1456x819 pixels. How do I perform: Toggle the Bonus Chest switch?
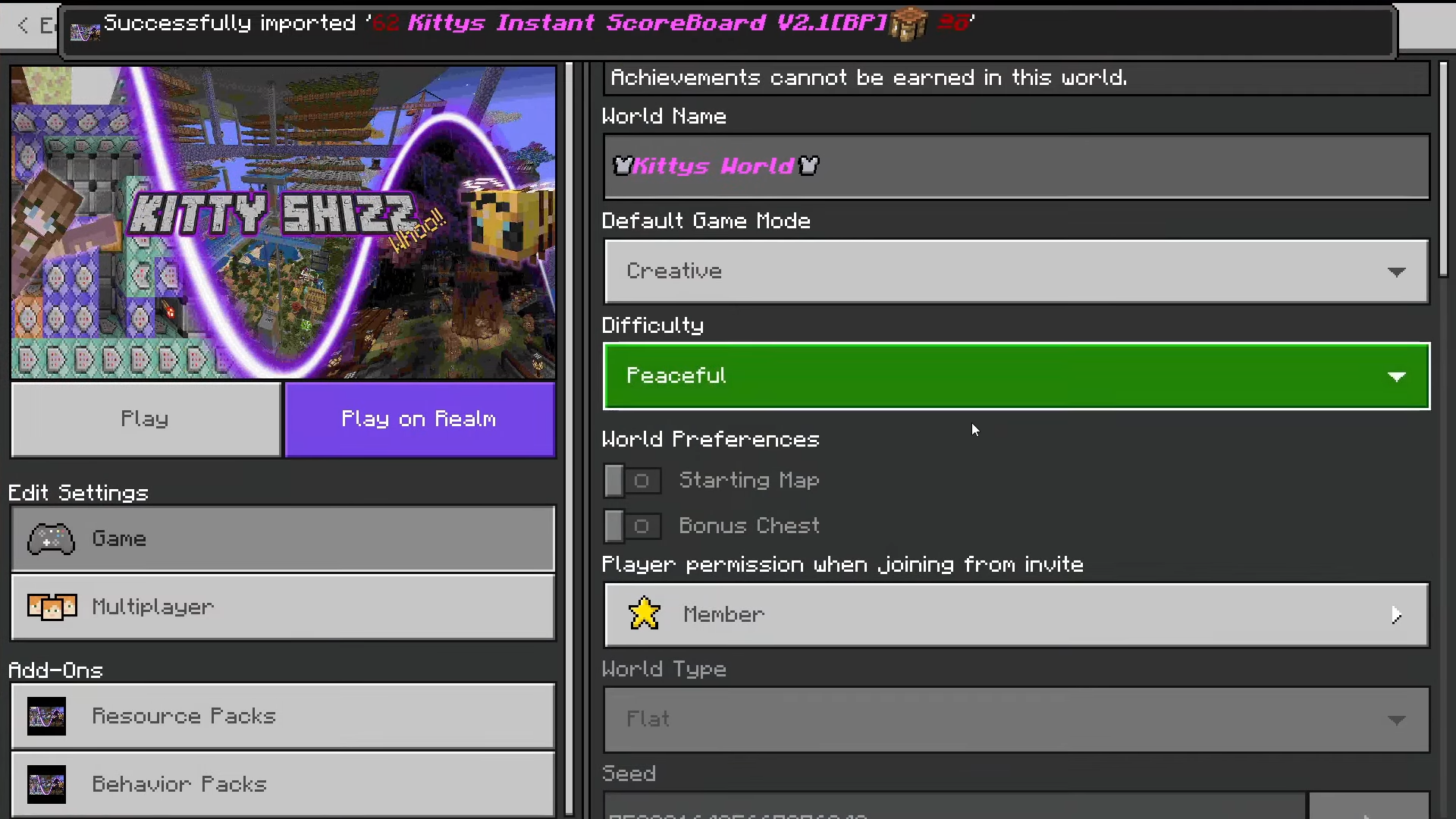(x=632, y=526)
